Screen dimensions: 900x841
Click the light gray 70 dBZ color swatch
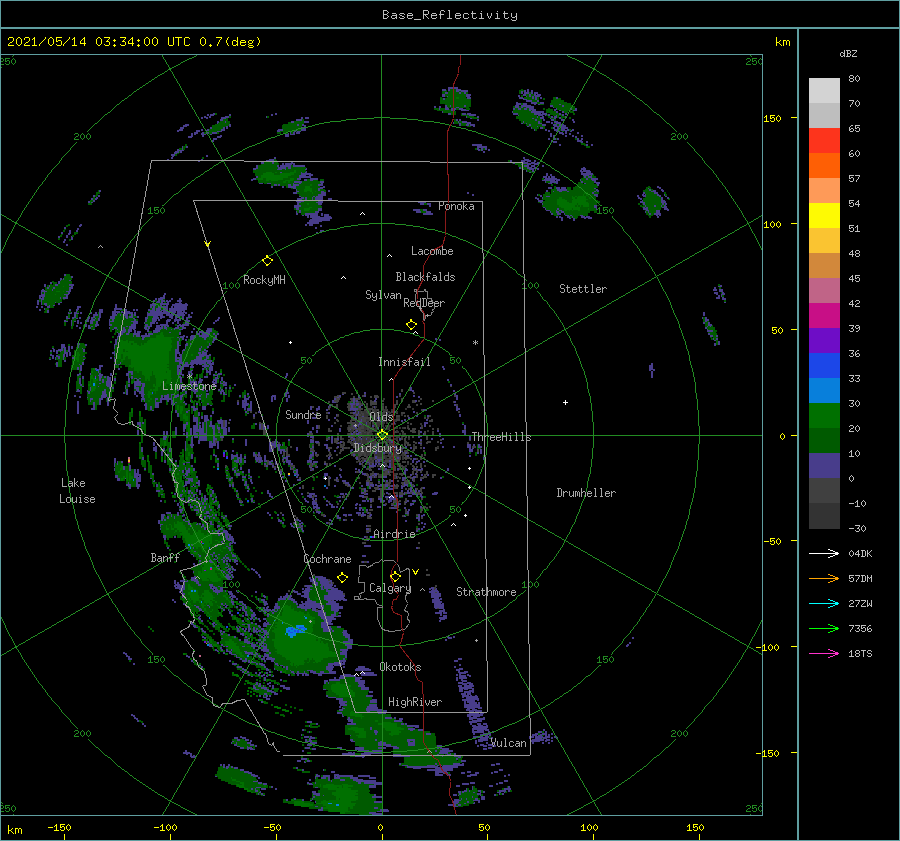pos(824,91)
